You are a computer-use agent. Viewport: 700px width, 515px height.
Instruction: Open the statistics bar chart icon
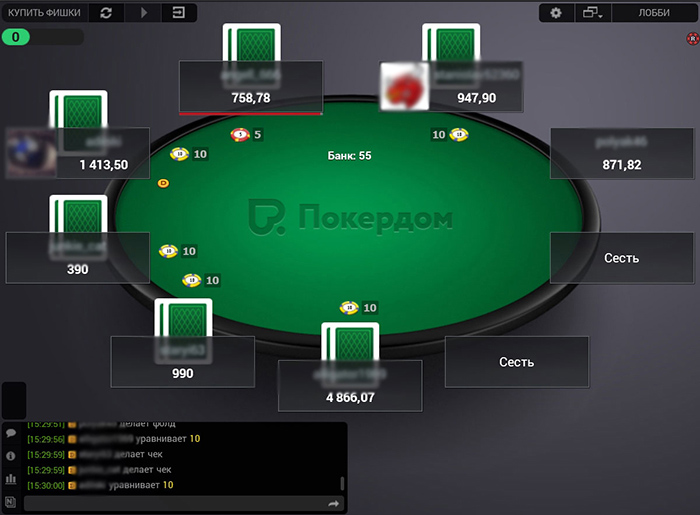click(11, 479)
